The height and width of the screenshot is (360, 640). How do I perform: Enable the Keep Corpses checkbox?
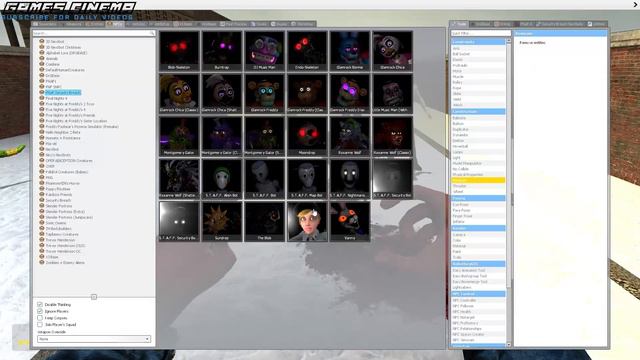40,318
